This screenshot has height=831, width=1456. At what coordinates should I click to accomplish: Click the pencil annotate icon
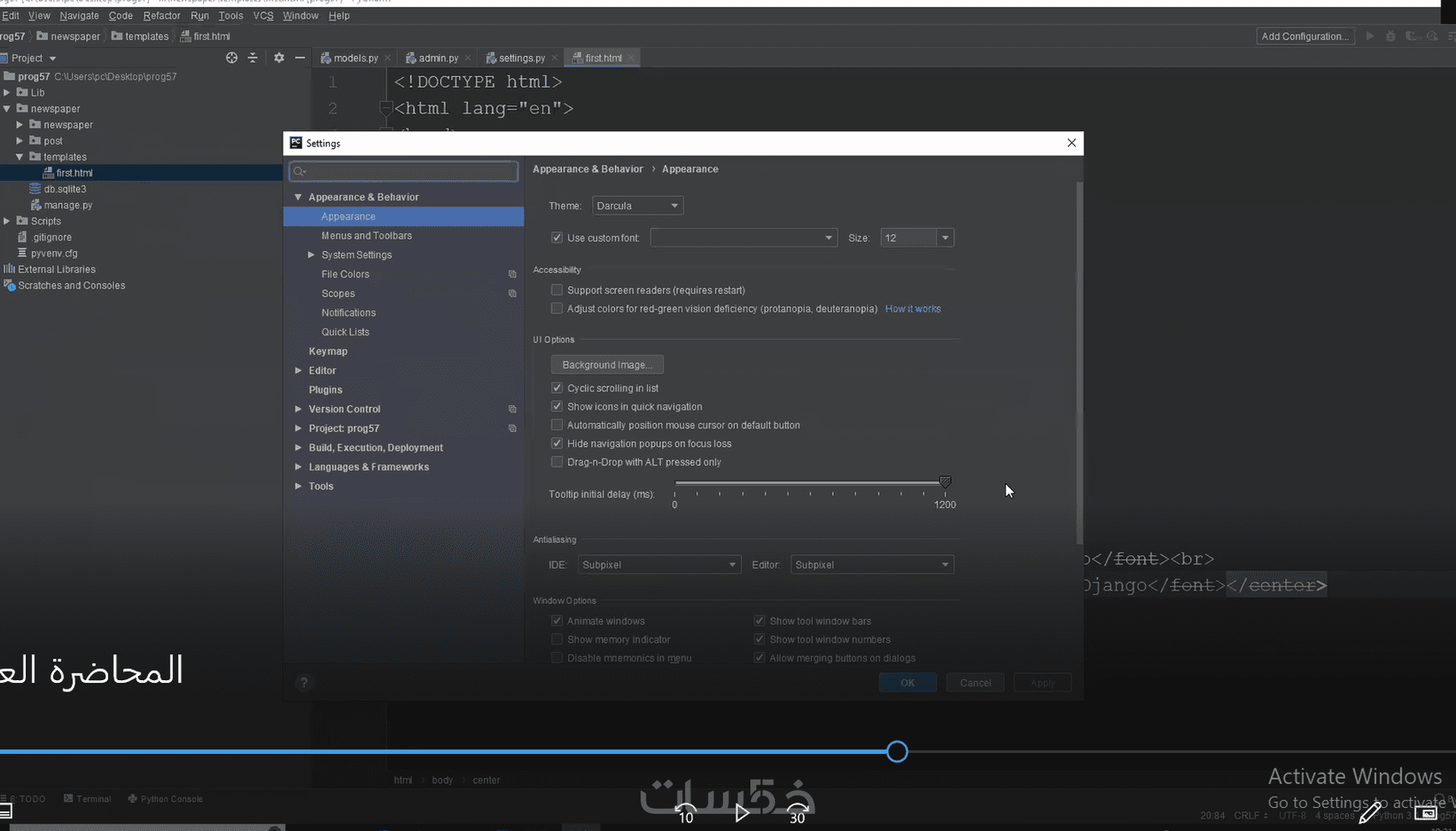pos(1369,812)
